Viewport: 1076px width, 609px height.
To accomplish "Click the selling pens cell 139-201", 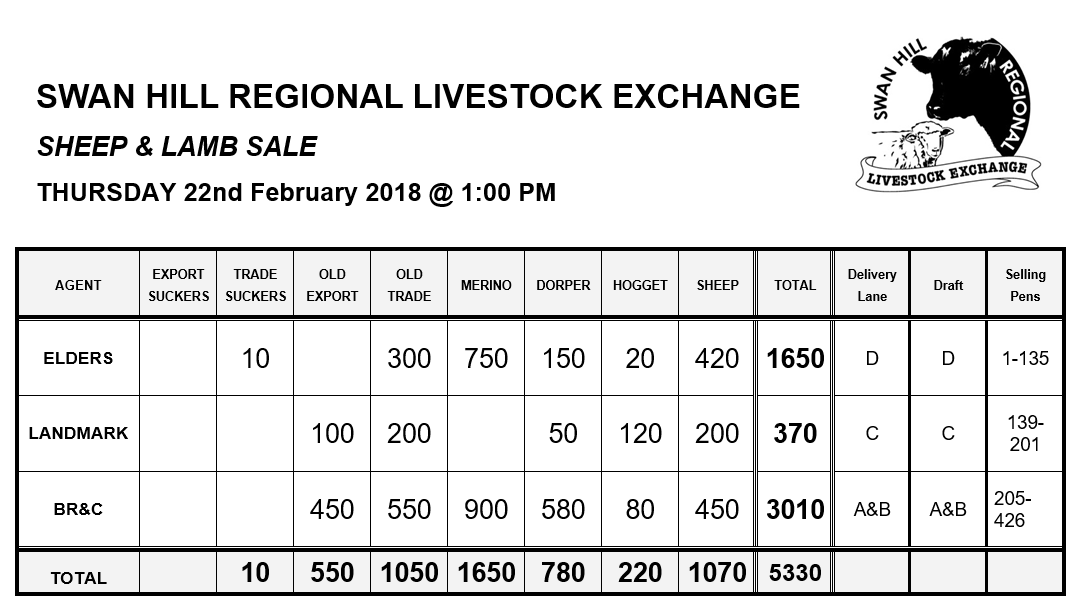I will [1025, 433].
